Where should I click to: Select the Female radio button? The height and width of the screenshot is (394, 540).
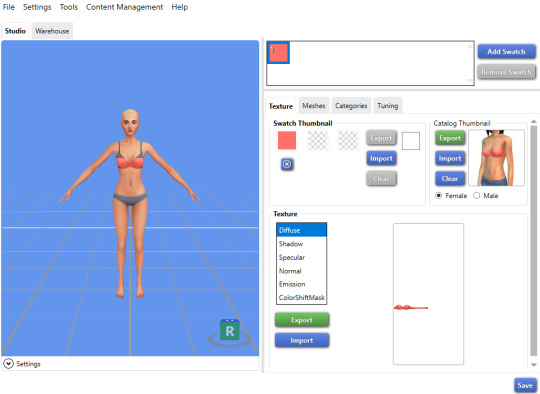438,196
